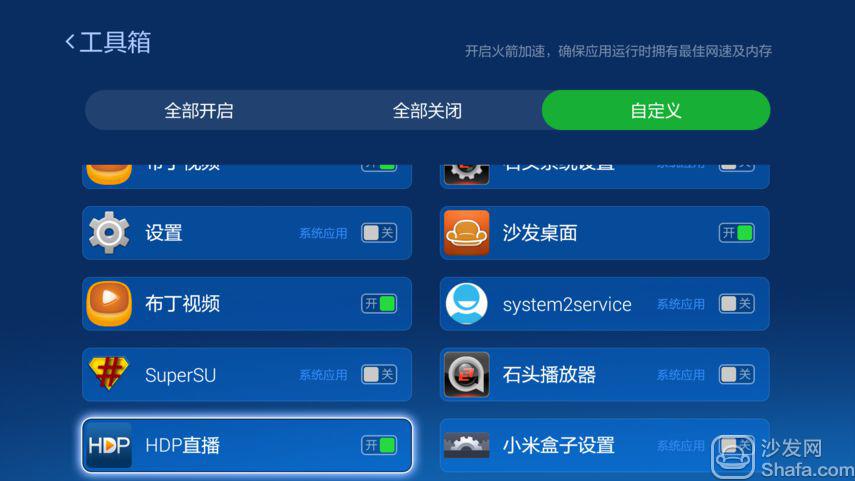The width and height of the screenshot is (855, 481).
Task: Click the 设置 app name text
Action: click(164, 233)
